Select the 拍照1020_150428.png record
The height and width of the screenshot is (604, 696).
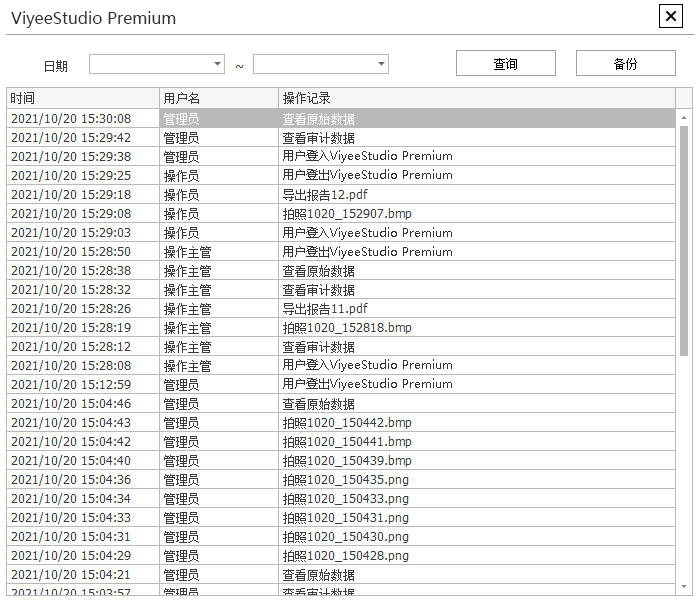(345, 556)
